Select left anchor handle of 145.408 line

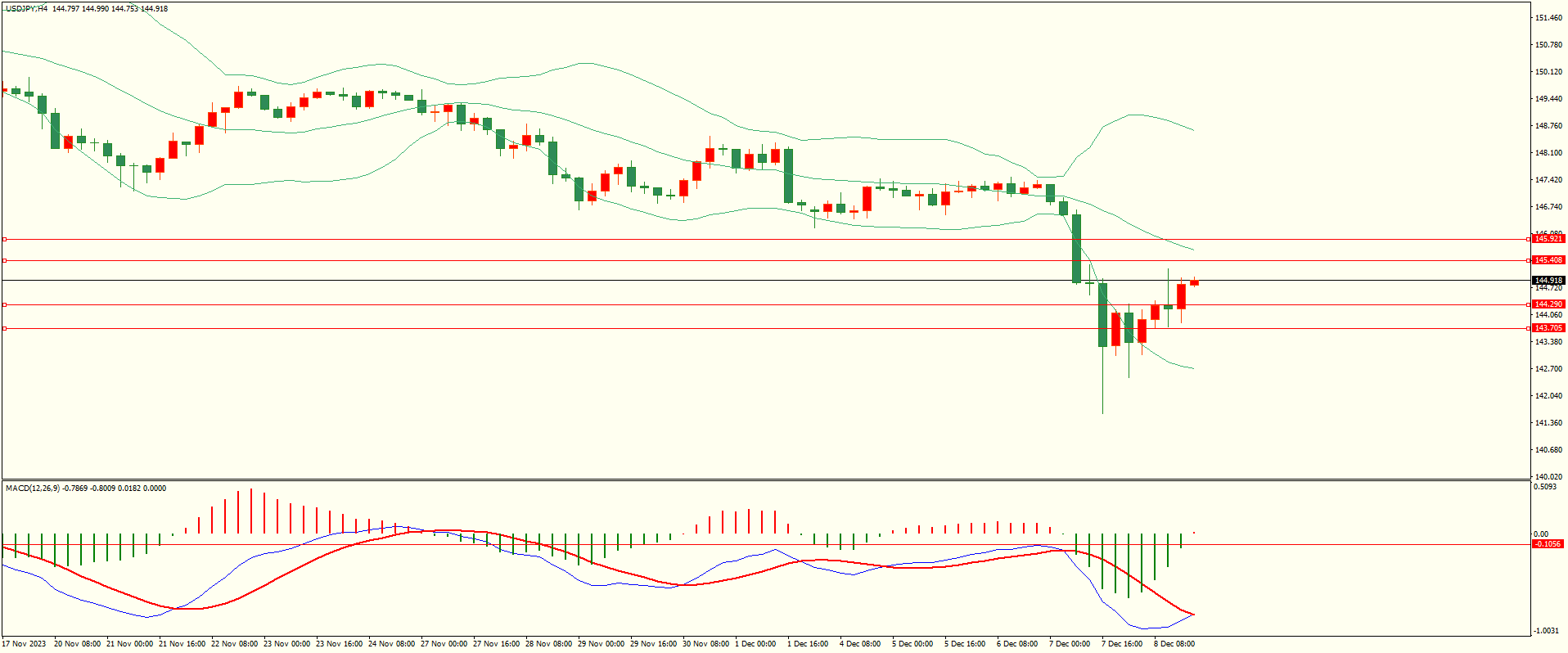4,261
